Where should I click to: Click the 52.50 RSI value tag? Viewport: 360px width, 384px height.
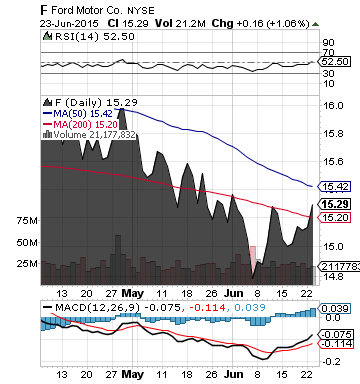tap(334, 62)
